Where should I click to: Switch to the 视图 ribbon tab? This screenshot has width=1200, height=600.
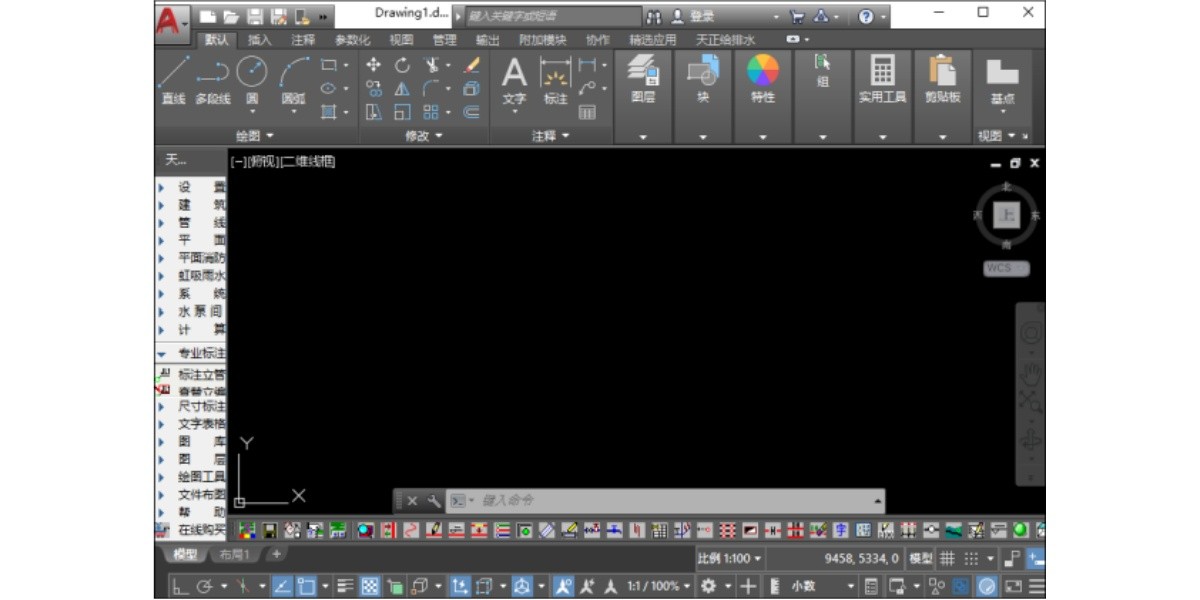tap(401, 40)
